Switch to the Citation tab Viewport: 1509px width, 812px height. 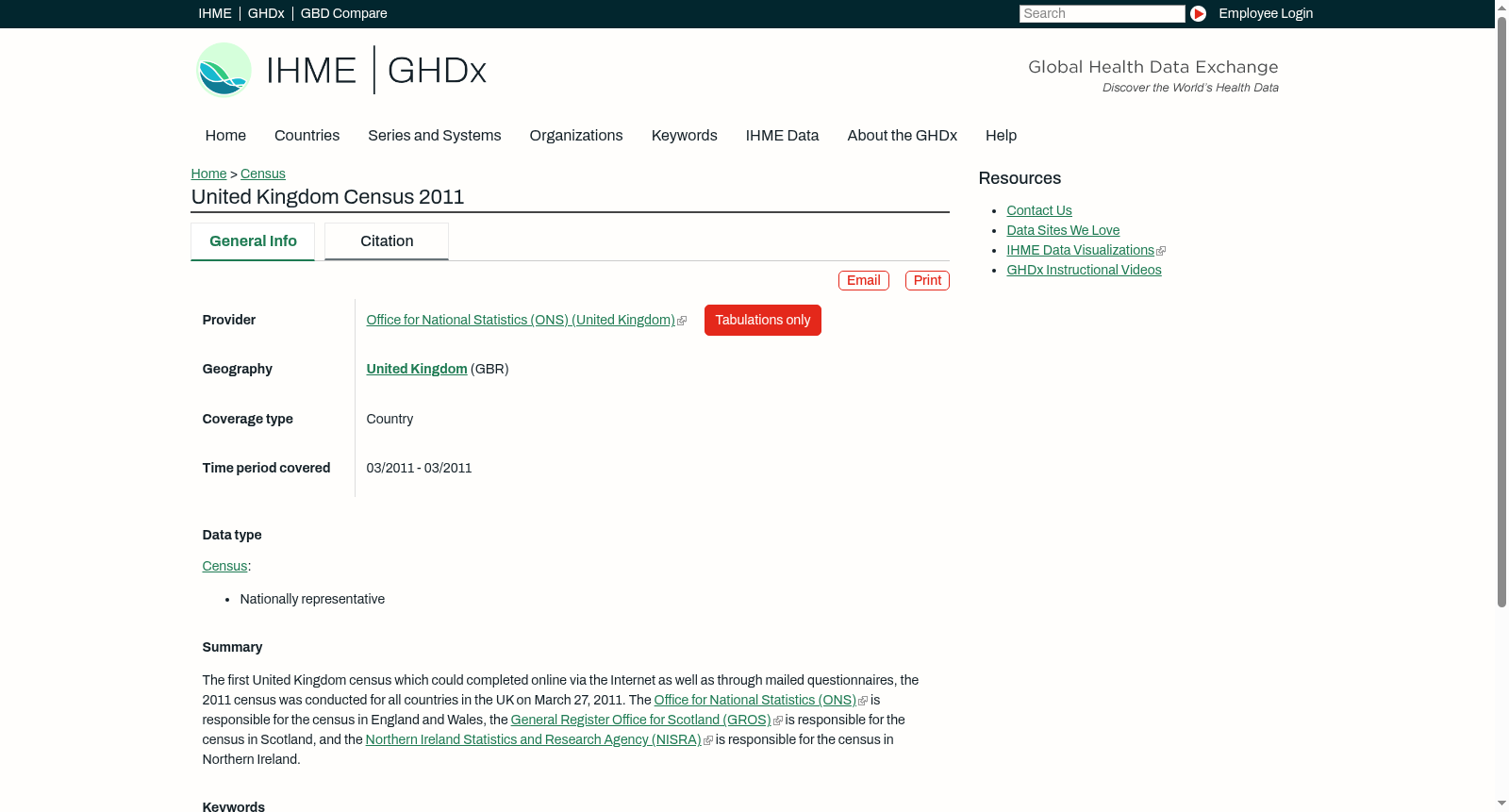(387, 241)
